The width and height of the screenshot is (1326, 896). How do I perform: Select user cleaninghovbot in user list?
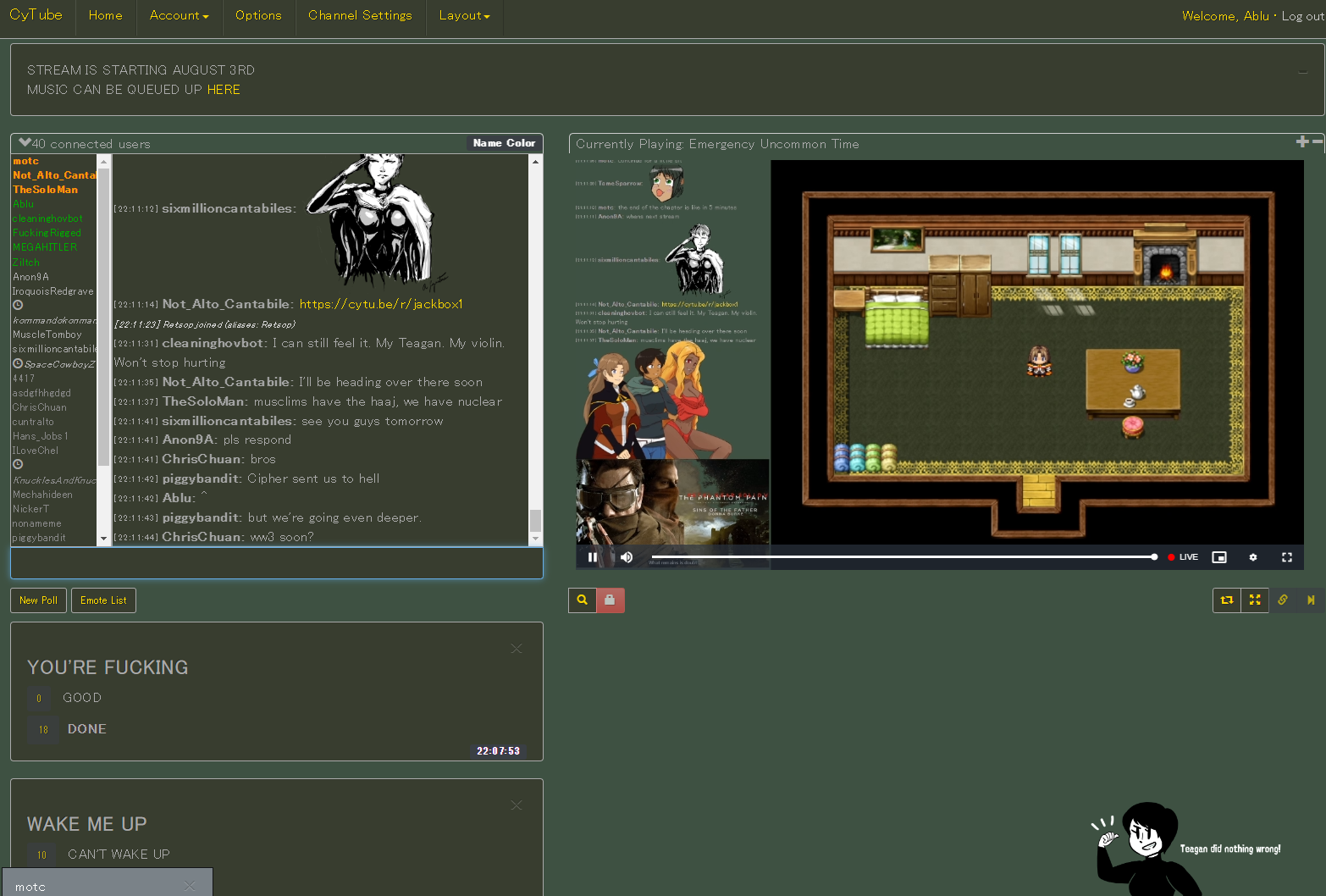point(47,218)
